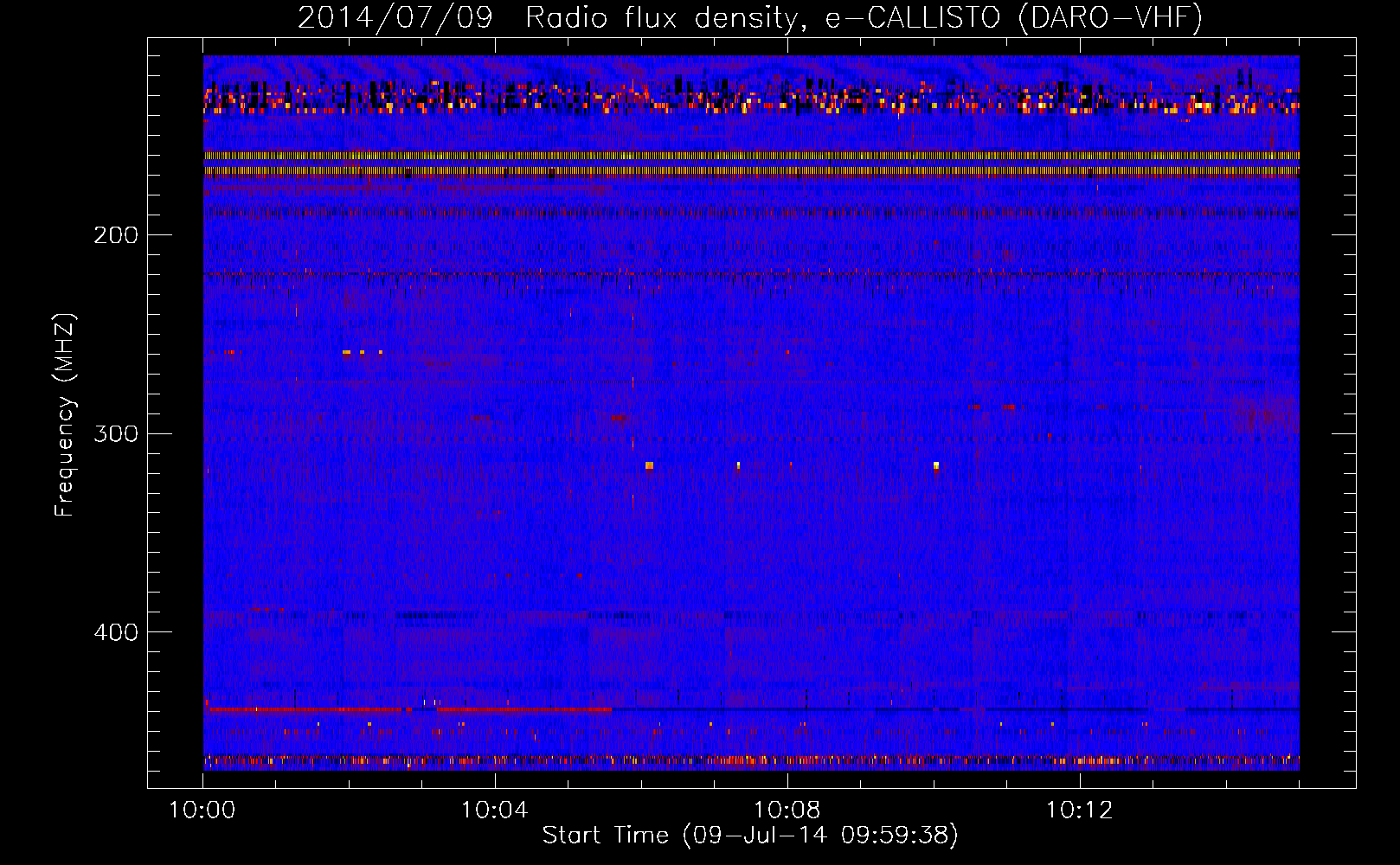The height and width of the screenshot is (865, 1400).
Task: Click the 200 frequency axis label
Action: [x=116, y=235]
